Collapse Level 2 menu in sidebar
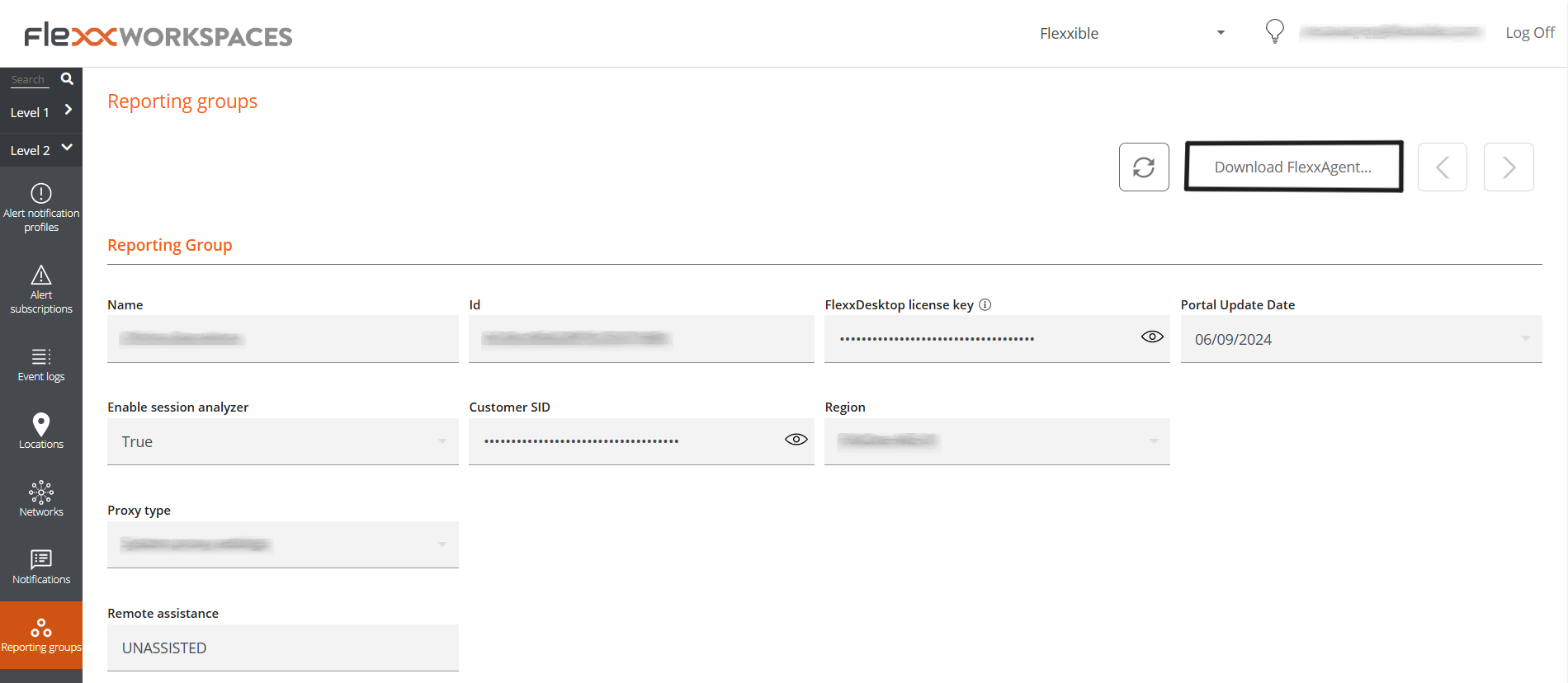 click(41, 150)
